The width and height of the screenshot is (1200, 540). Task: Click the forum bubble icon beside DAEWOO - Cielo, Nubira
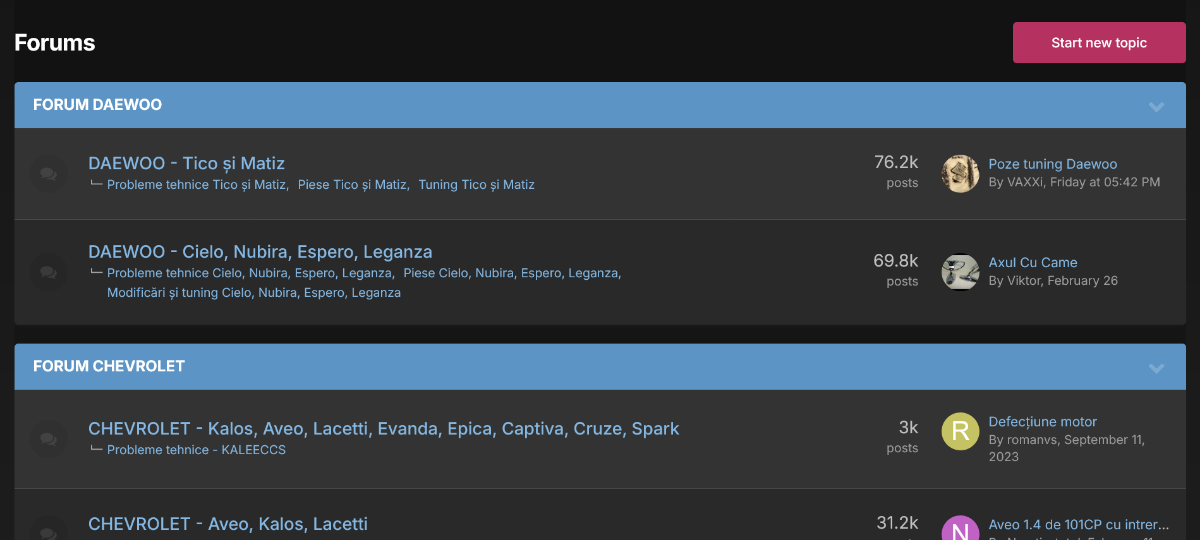click(x=48, y=271)
